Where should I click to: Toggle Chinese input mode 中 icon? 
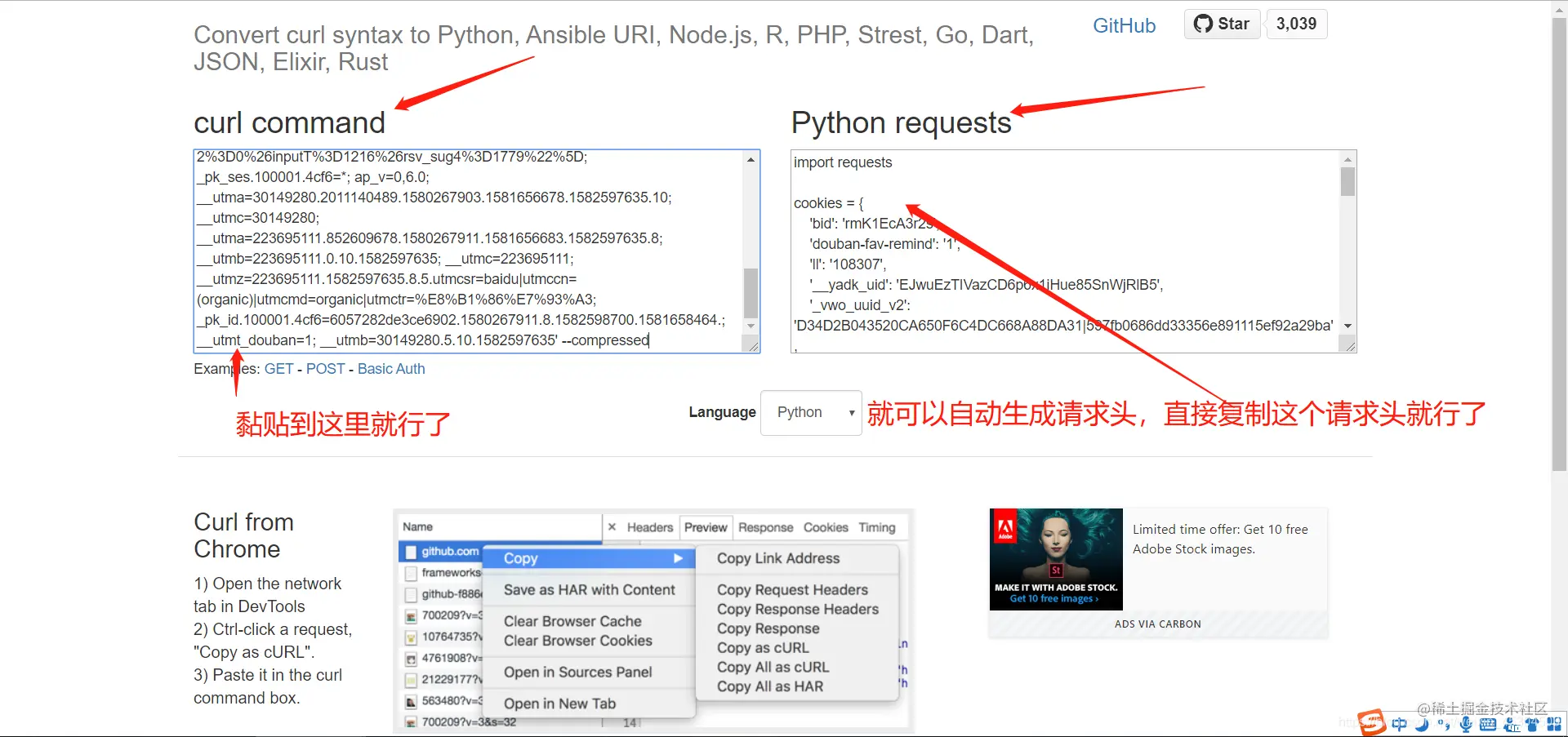point(1399,724)
